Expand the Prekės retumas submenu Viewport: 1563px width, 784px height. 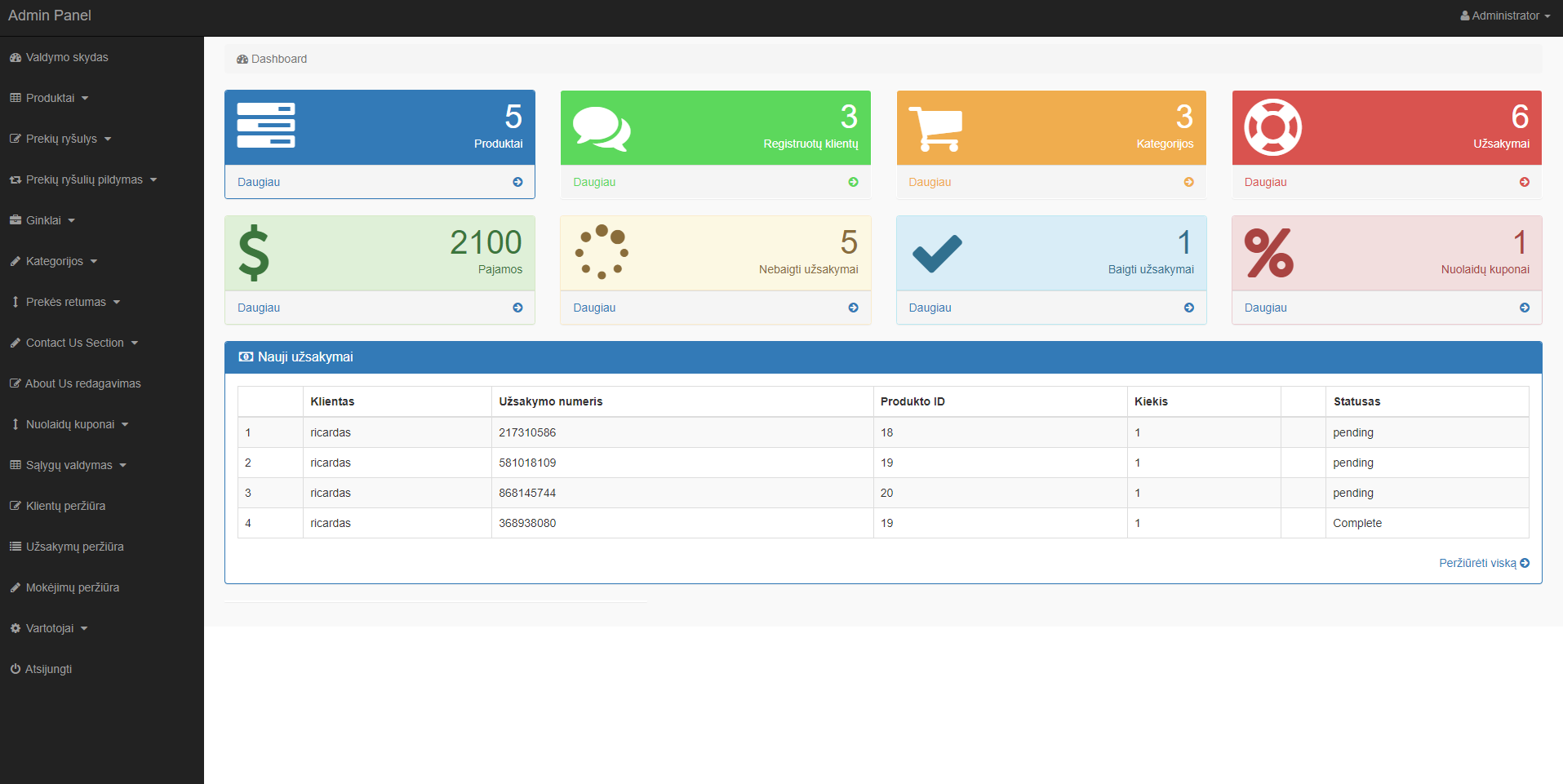[x=65, y=302]
